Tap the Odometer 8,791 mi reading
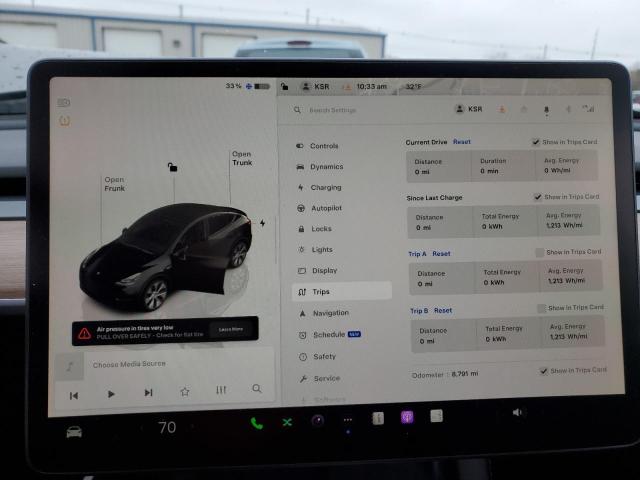 (445, 374)
